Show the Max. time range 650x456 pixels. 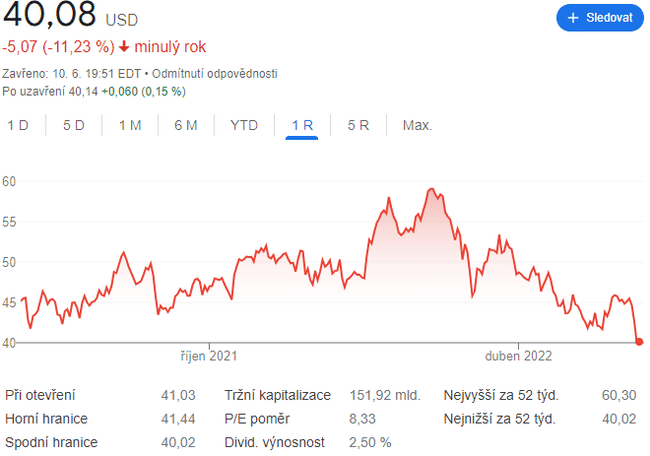pyautogui.click(x=417, y=125)
